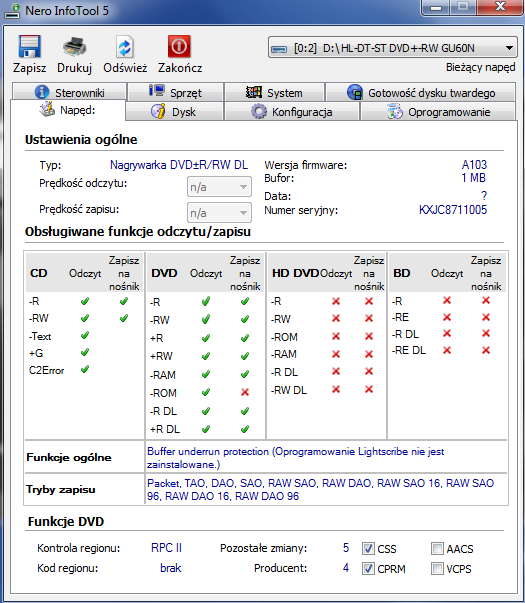Open the Prędkość odczytu dropdown

219,187
